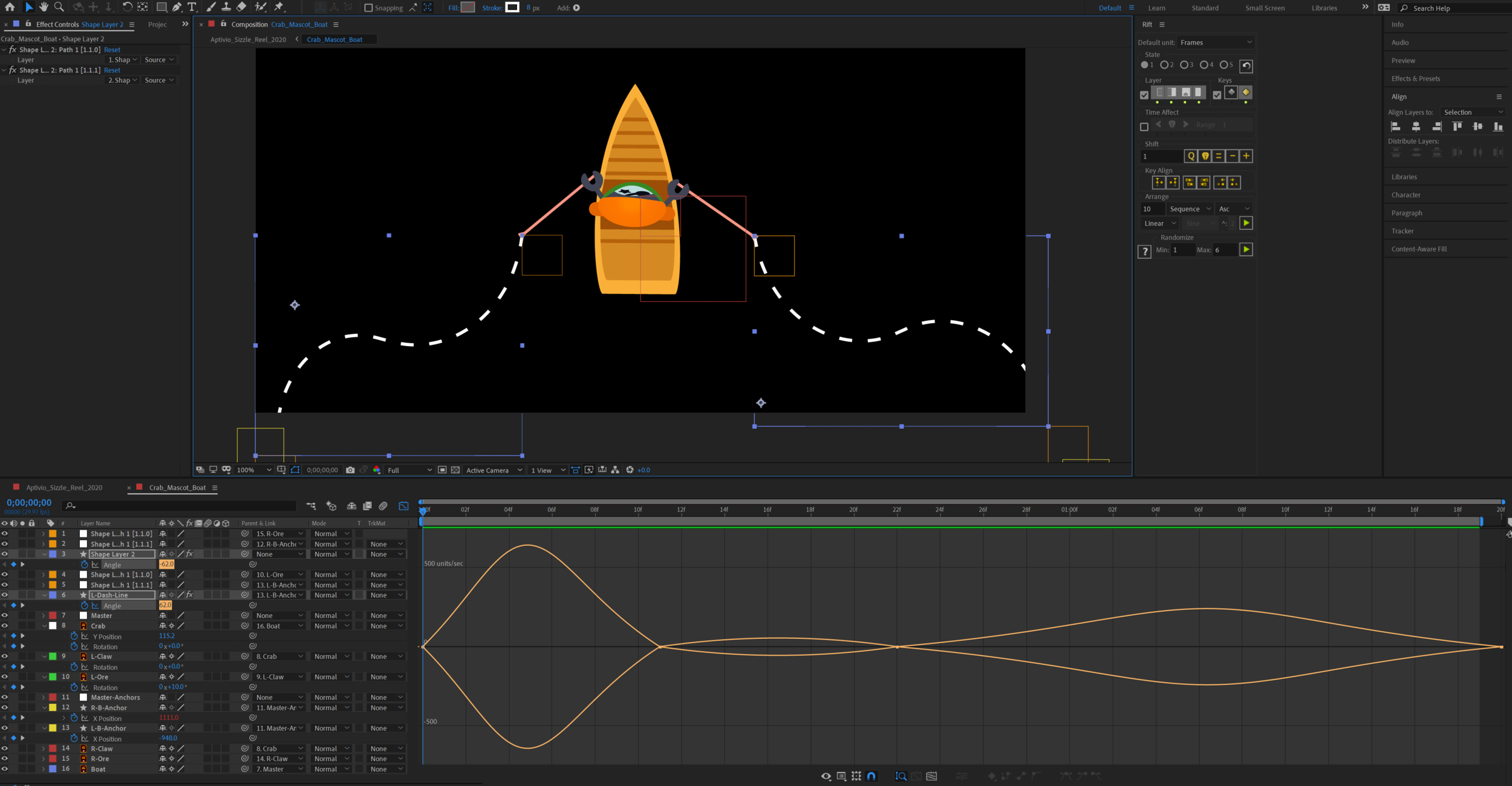The width and height of the screenshot is (1512, 786).
Task: Switch to the Crab_Mascot_Boat composition tab
Action: click(177, 487)
